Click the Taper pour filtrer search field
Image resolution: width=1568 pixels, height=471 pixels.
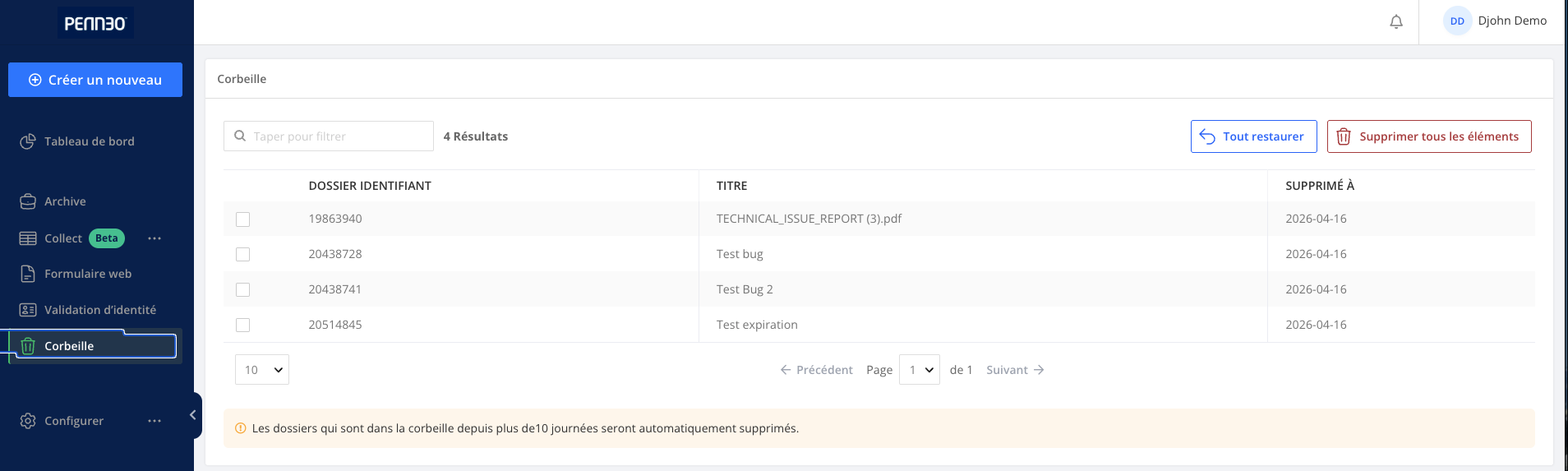click(329, 136)
